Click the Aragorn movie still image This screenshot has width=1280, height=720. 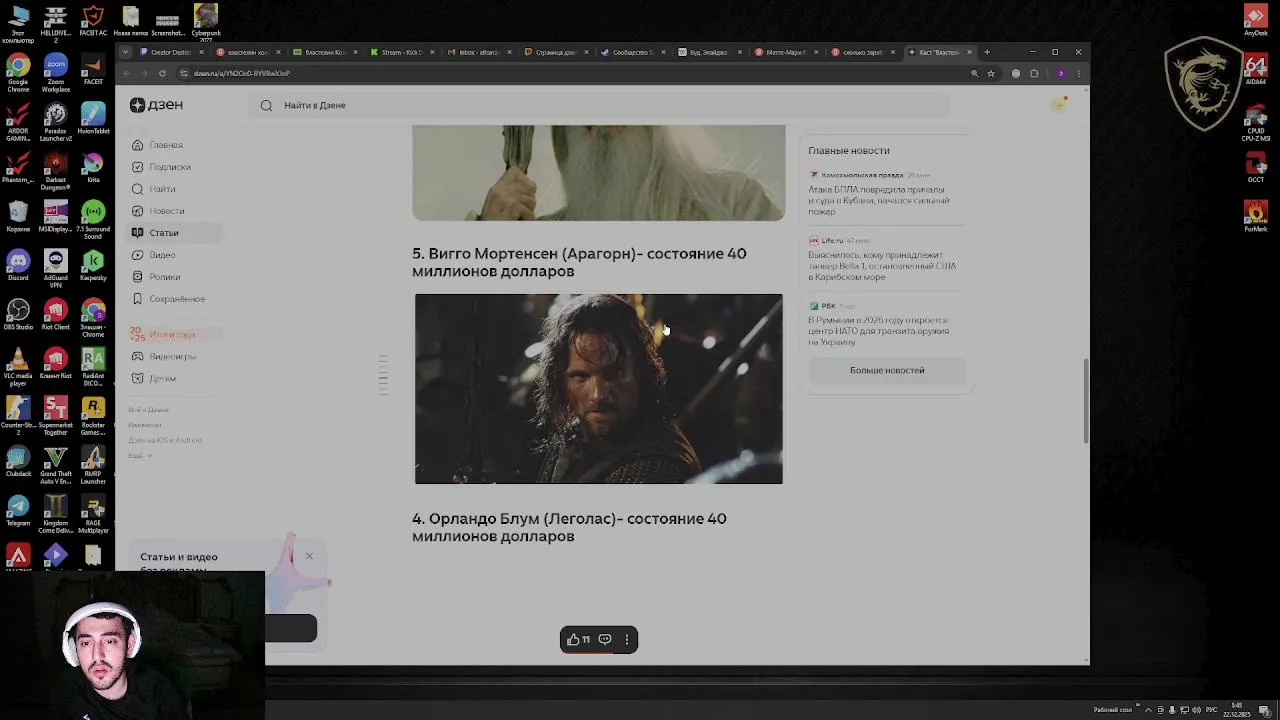599,389
